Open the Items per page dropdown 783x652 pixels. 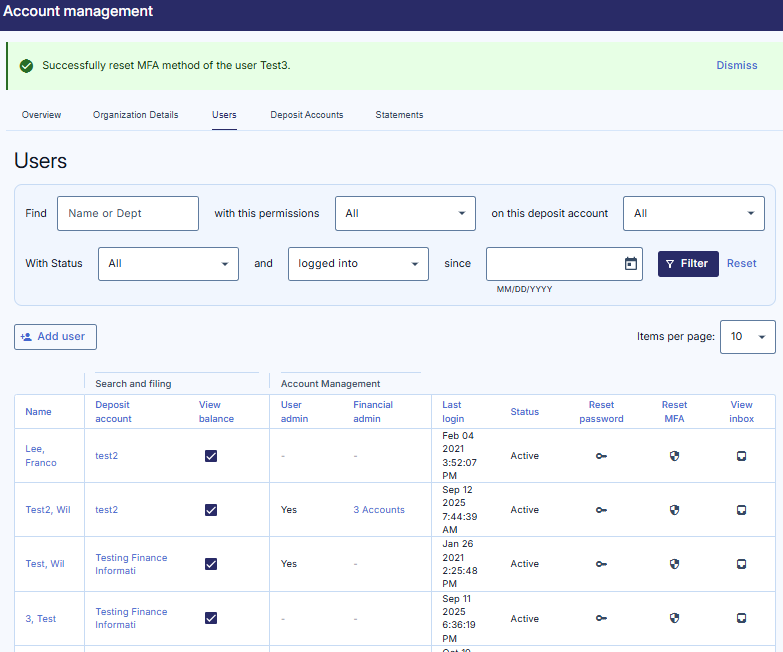(747, 337)
